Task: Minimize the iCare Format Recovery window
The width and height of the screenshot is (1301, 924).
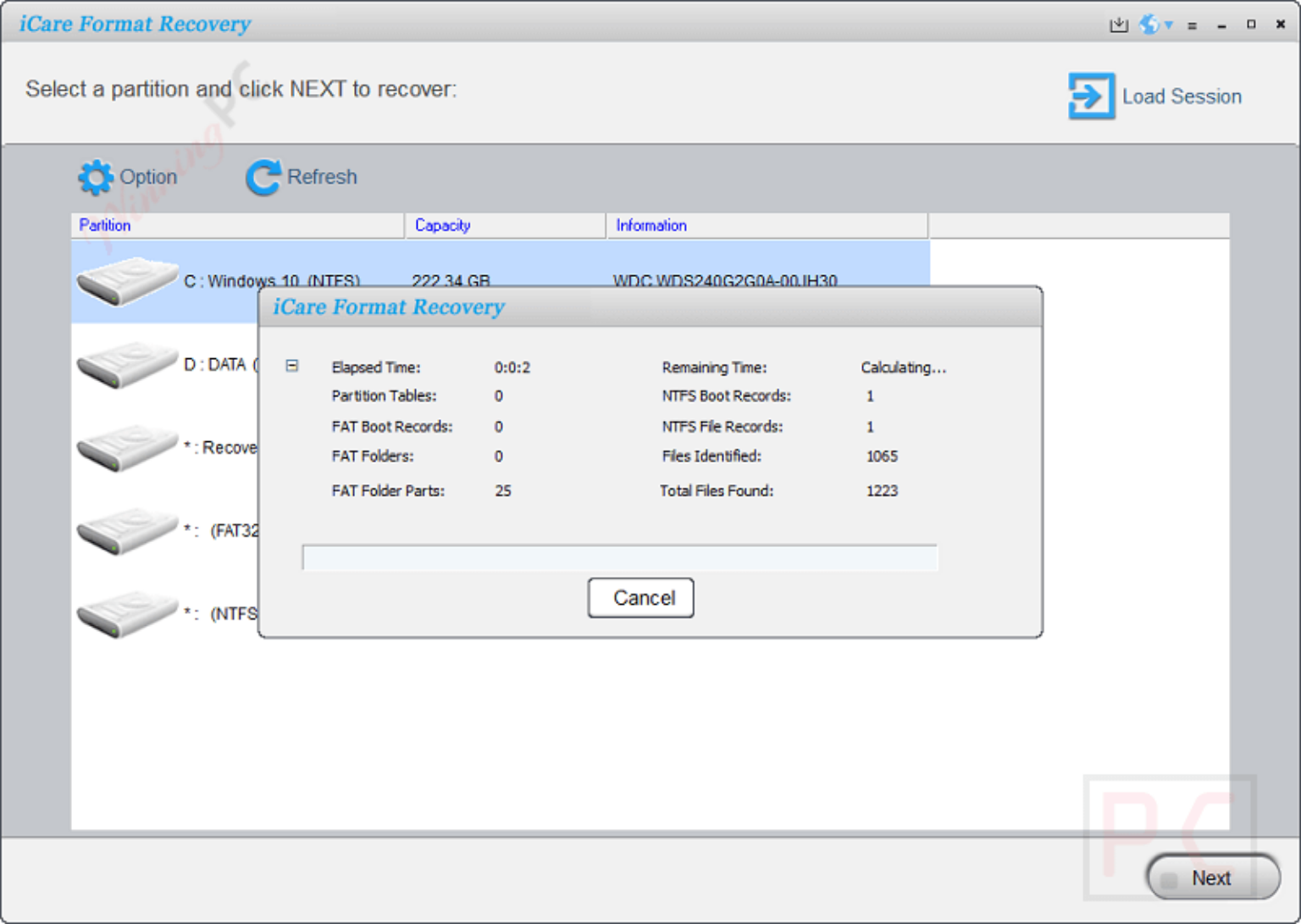Action: click(x=1221, y=25)
